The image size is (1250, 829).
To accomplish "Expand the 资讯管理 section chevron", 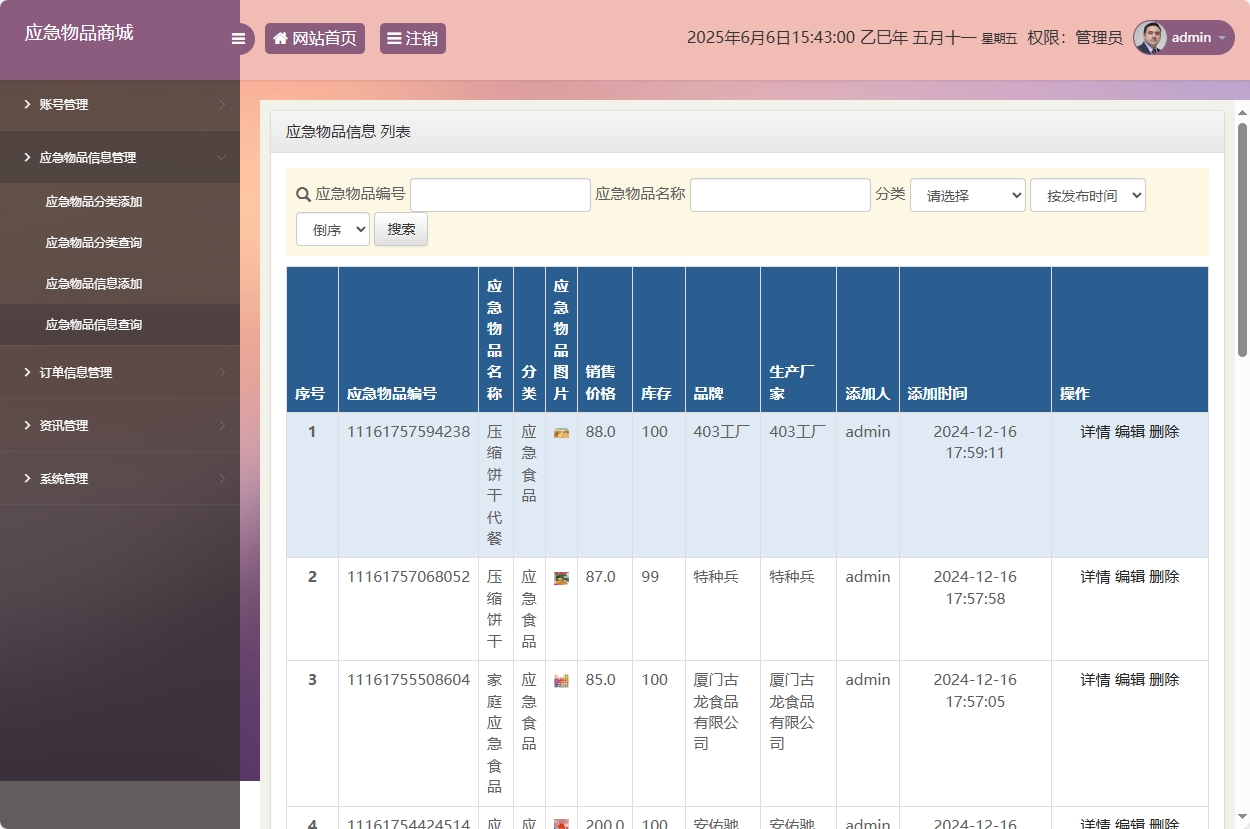I will pyautogui.click(x=224, y=425).
